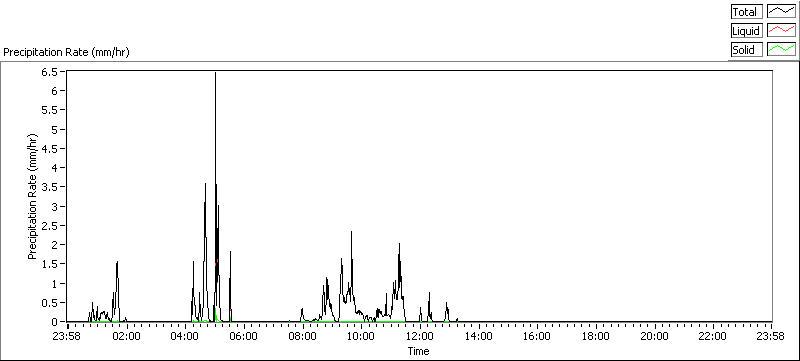The height and width of the screenshot is (361, 800).
Task: Click the 2 y-axis tick label
Action: pyautogui.click(x=54, y=245)
